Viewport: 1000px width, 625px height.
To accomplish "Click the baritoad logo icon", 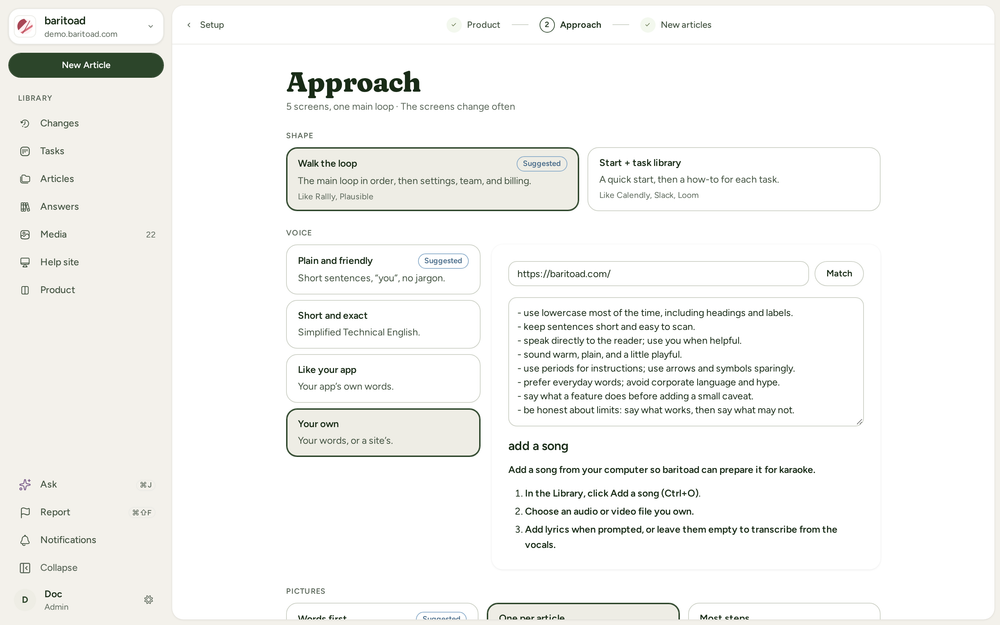I will (x=25, y=26).
